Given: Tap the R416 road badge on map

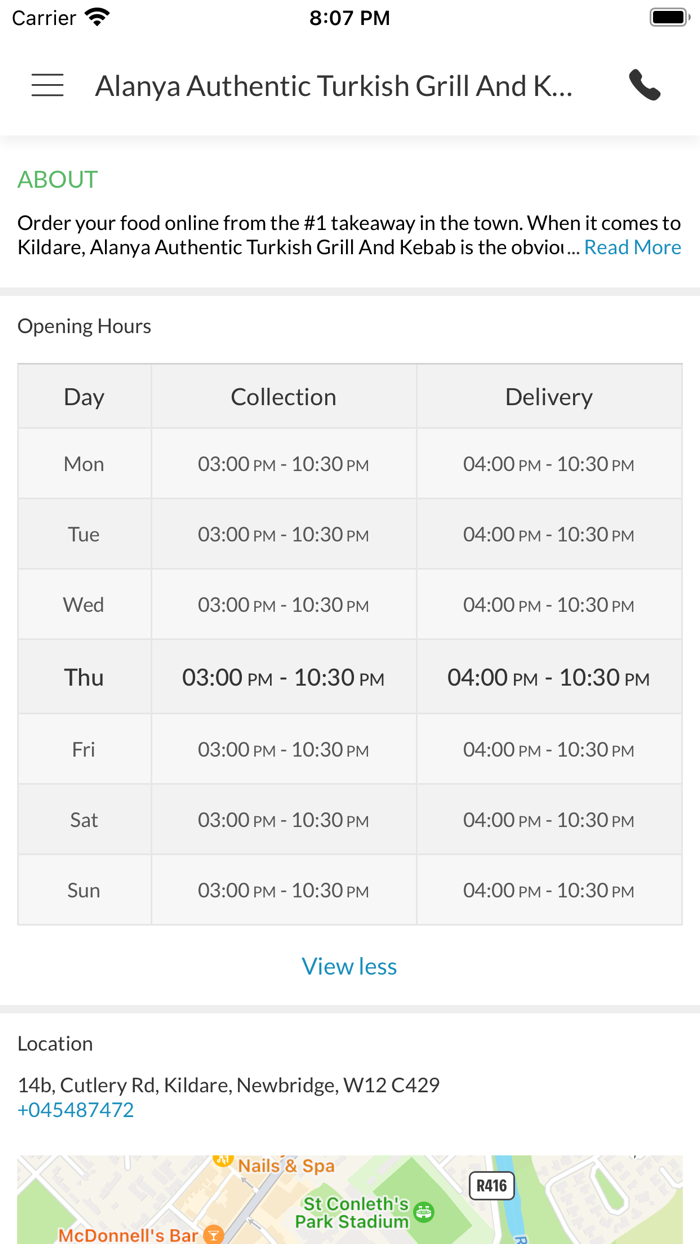Looking at the screenshot, I should click(491, 1186).
